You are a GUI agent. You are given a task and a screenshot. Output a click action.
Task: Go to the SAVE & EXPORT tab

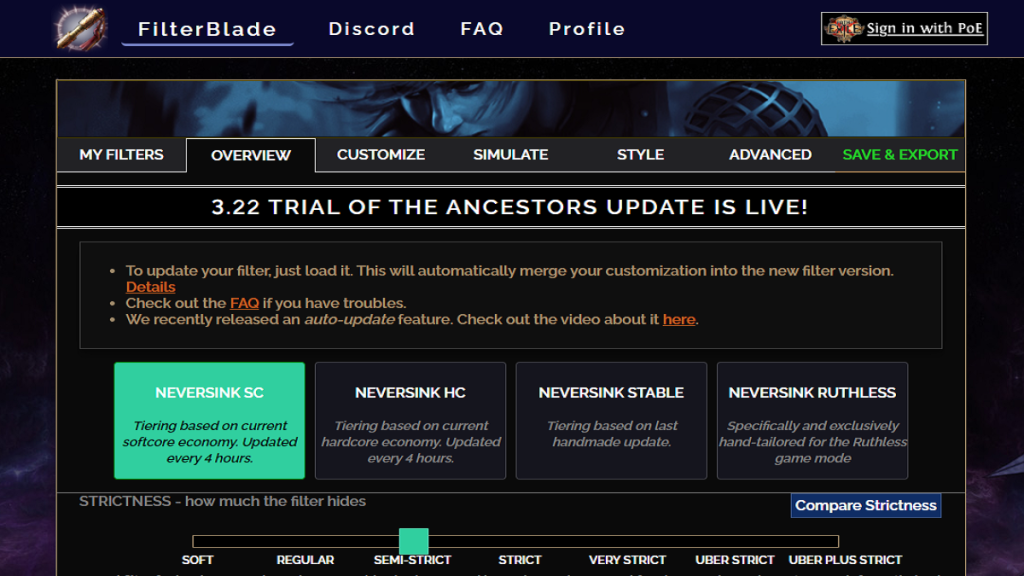899,155
